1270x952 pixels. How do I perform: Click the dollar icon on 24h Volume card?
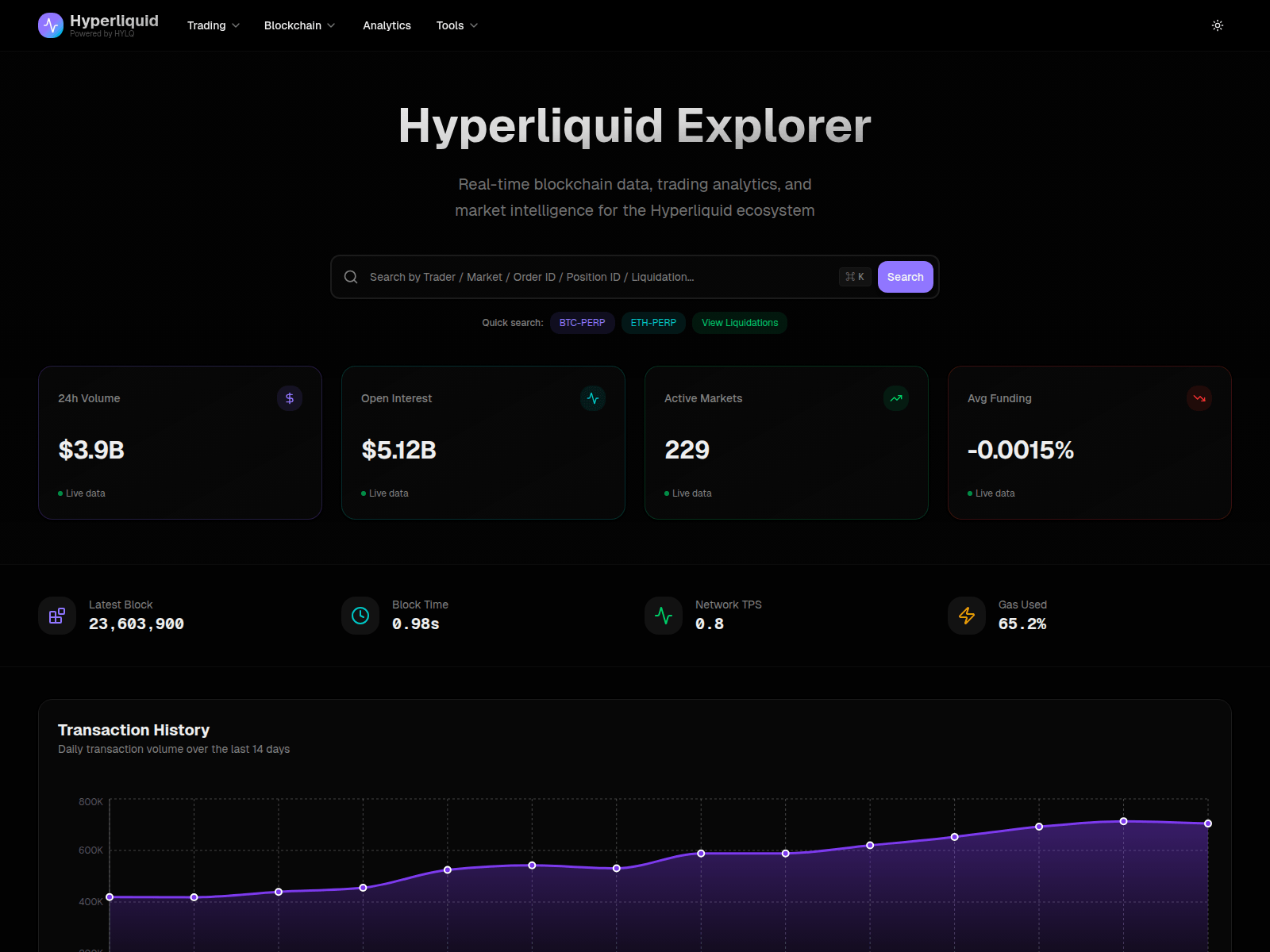tap(290, 398)
